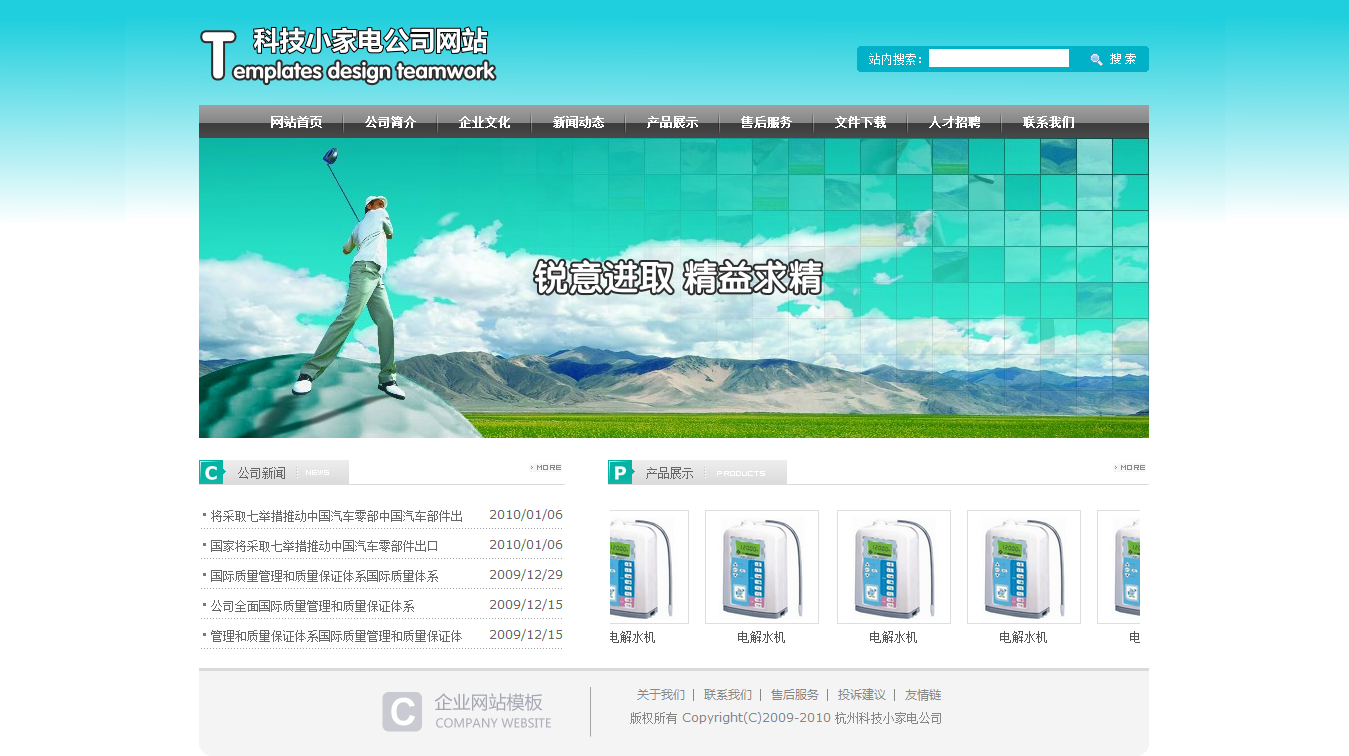Open 文件下载 menu item
1349x756 pixels.
click(860, 122)
